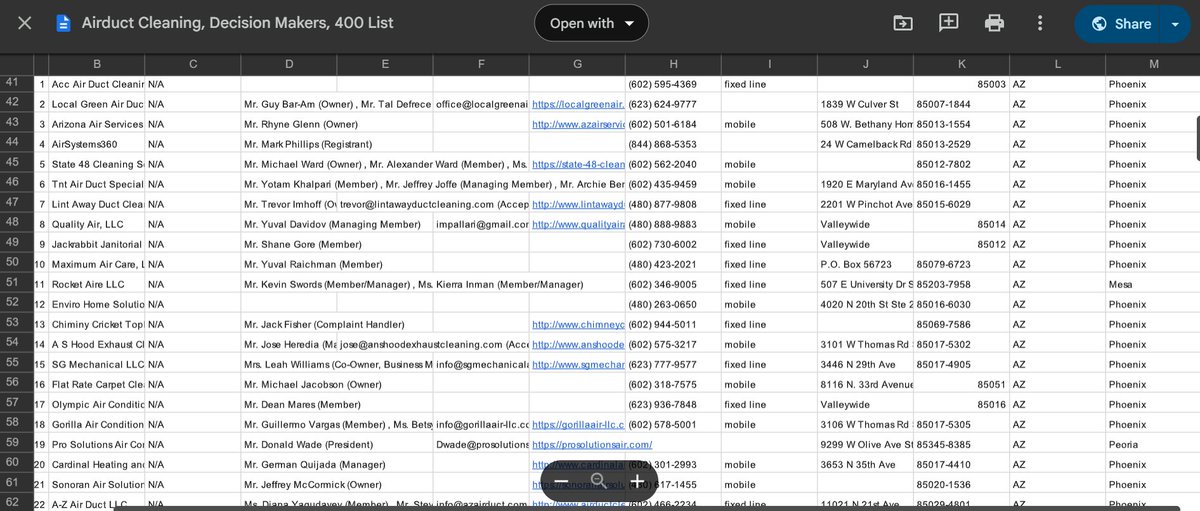Expand the Share options arrow
The image size is (1200, 511).
1175,23
